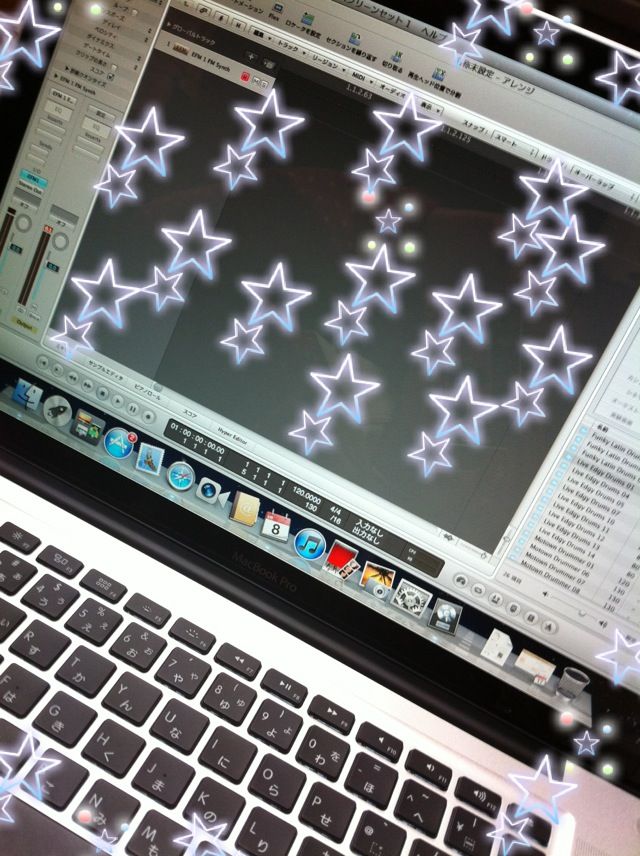Image resolution: width=640 pixels, height=856 pixels.
Task: Toggle the オートメーション view button
Action: (248, 8)
